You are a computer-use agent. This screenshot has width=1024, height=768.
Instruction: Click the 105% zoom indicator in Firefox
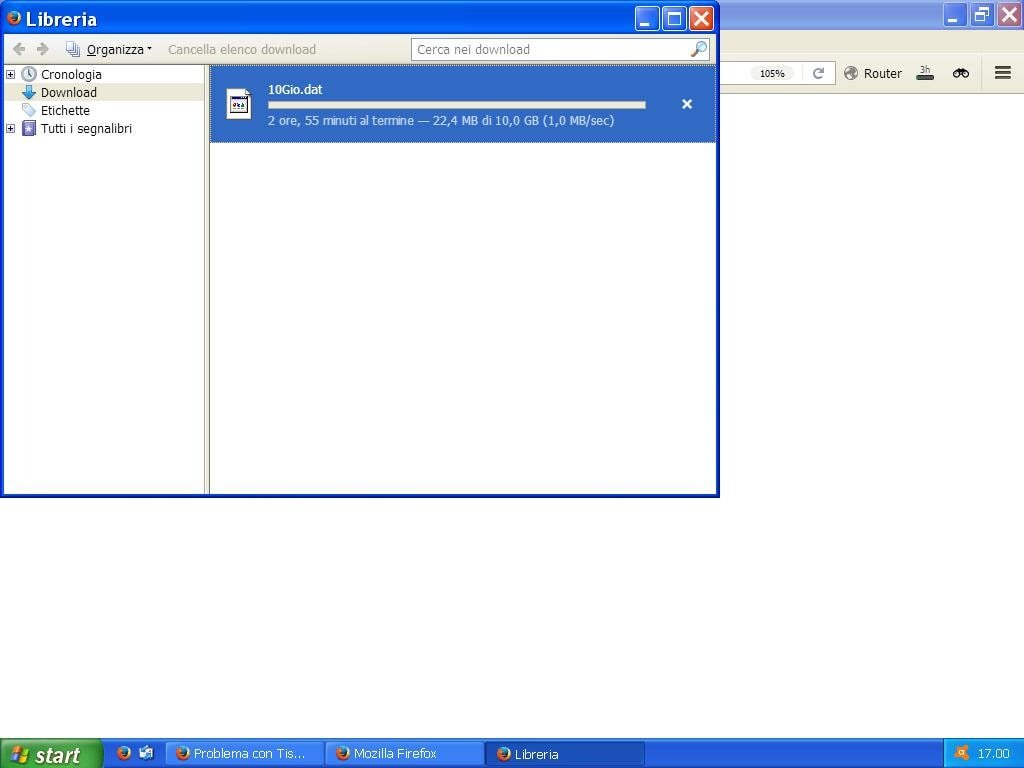[x=772, y=73]
